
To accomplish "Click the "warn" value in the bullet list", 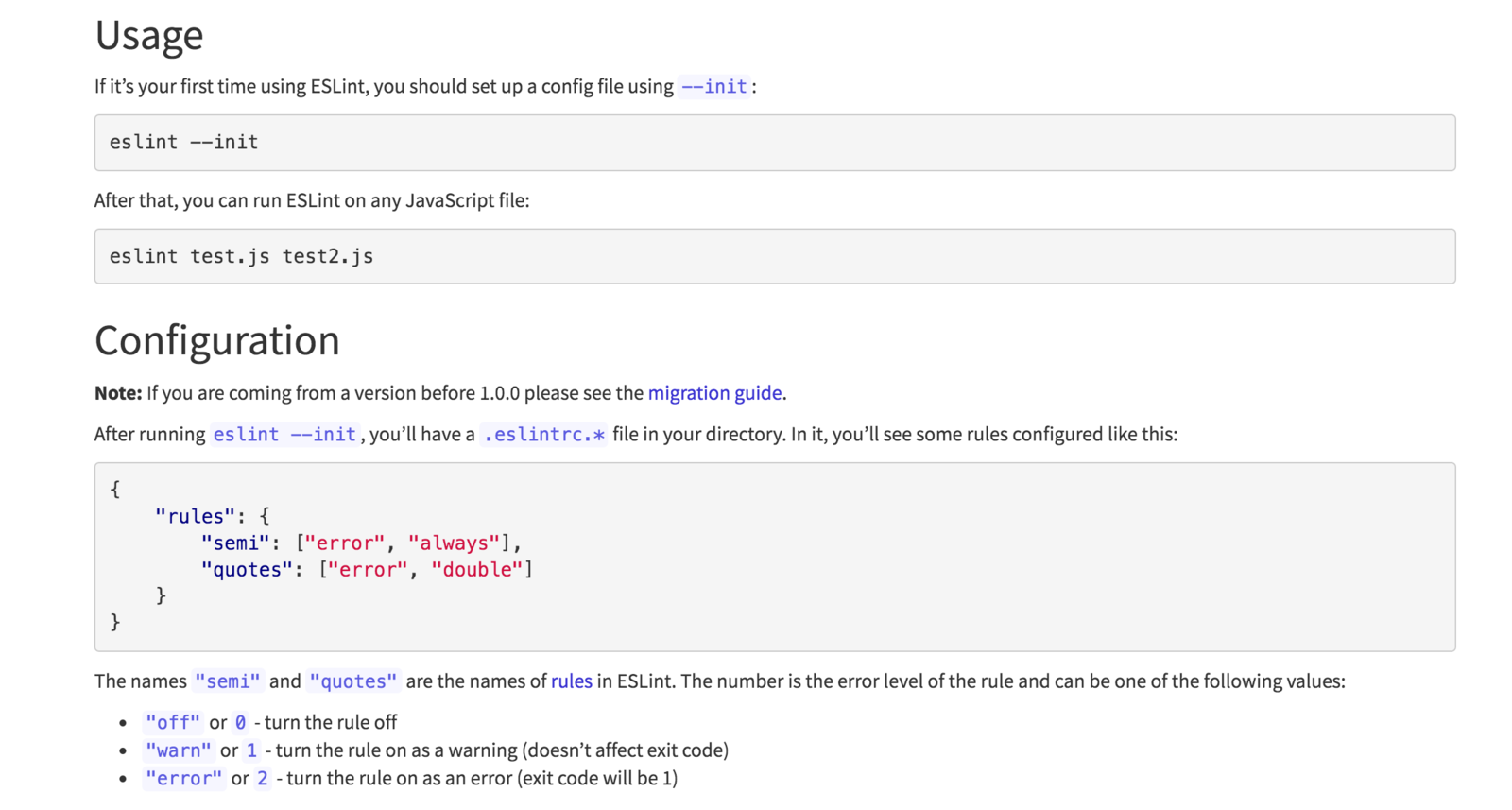I will click(x=179, y=750).
